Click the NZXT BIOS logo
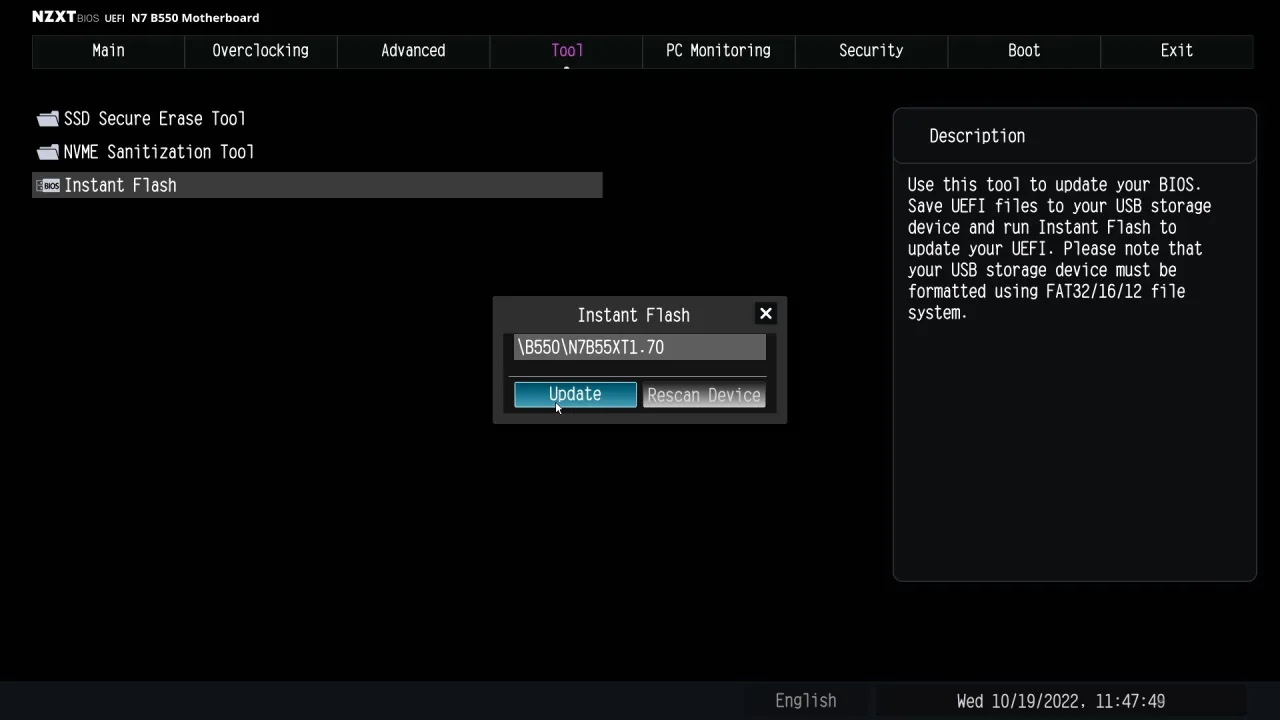This screenshot has width=1280, height=720. pyautogui.click(x=54, y=17)
